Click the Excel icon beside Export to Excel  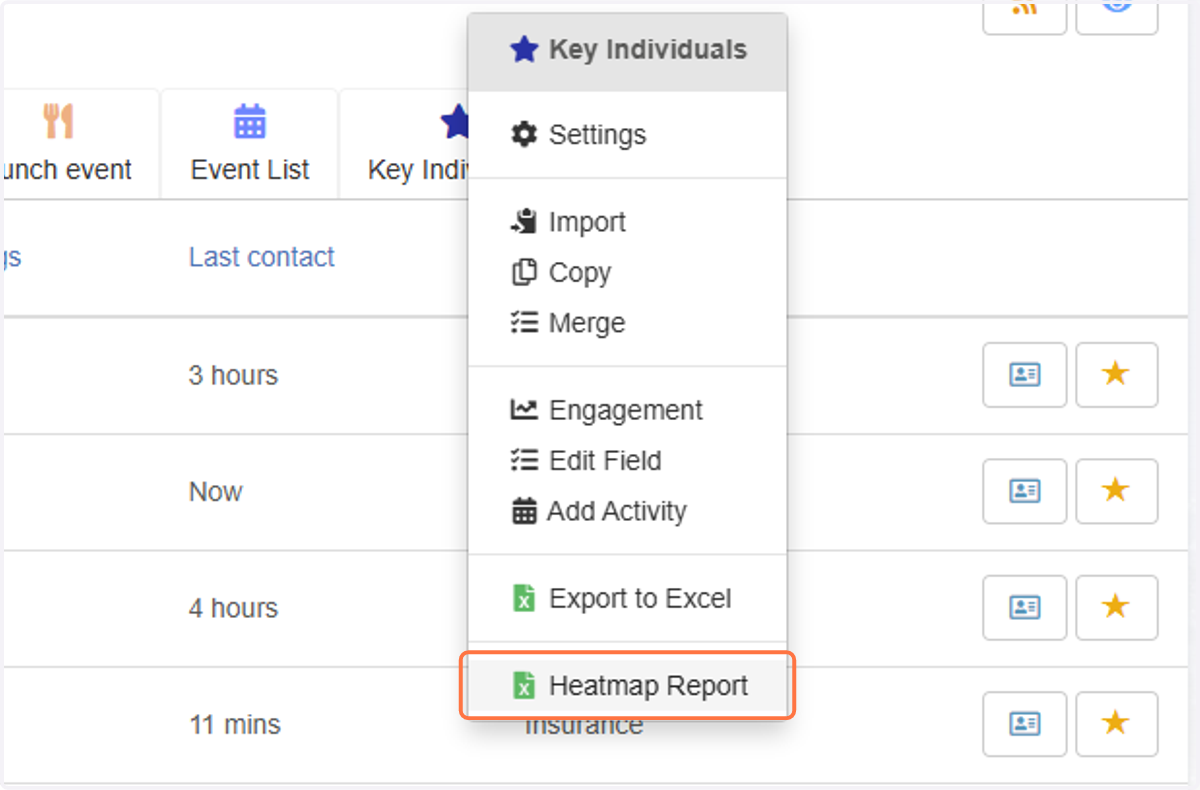point(524,598)
